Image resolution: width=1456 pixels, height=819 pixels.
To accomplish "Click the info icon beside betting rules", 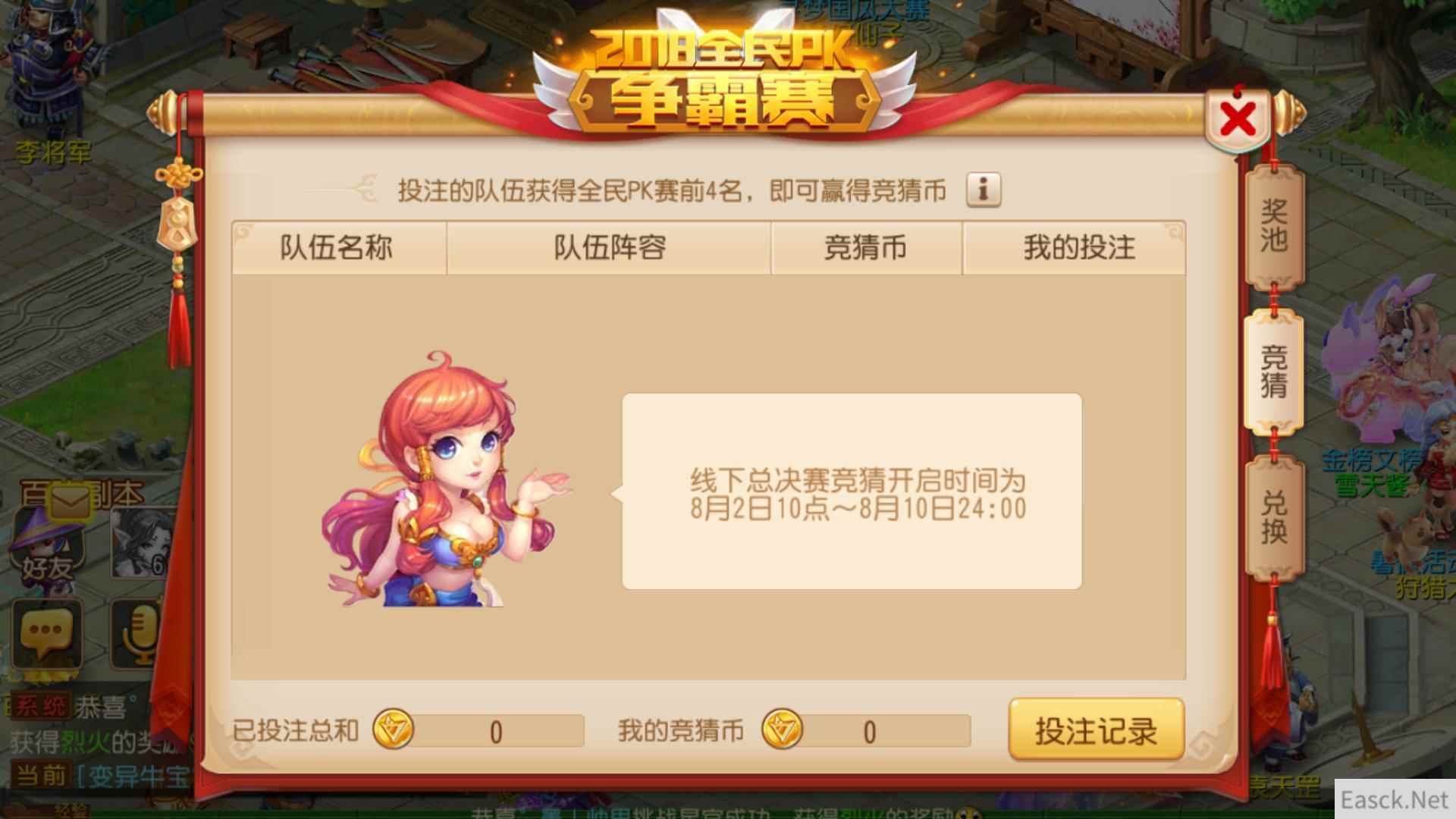I will pyautogui.click(x=984, y=190).
